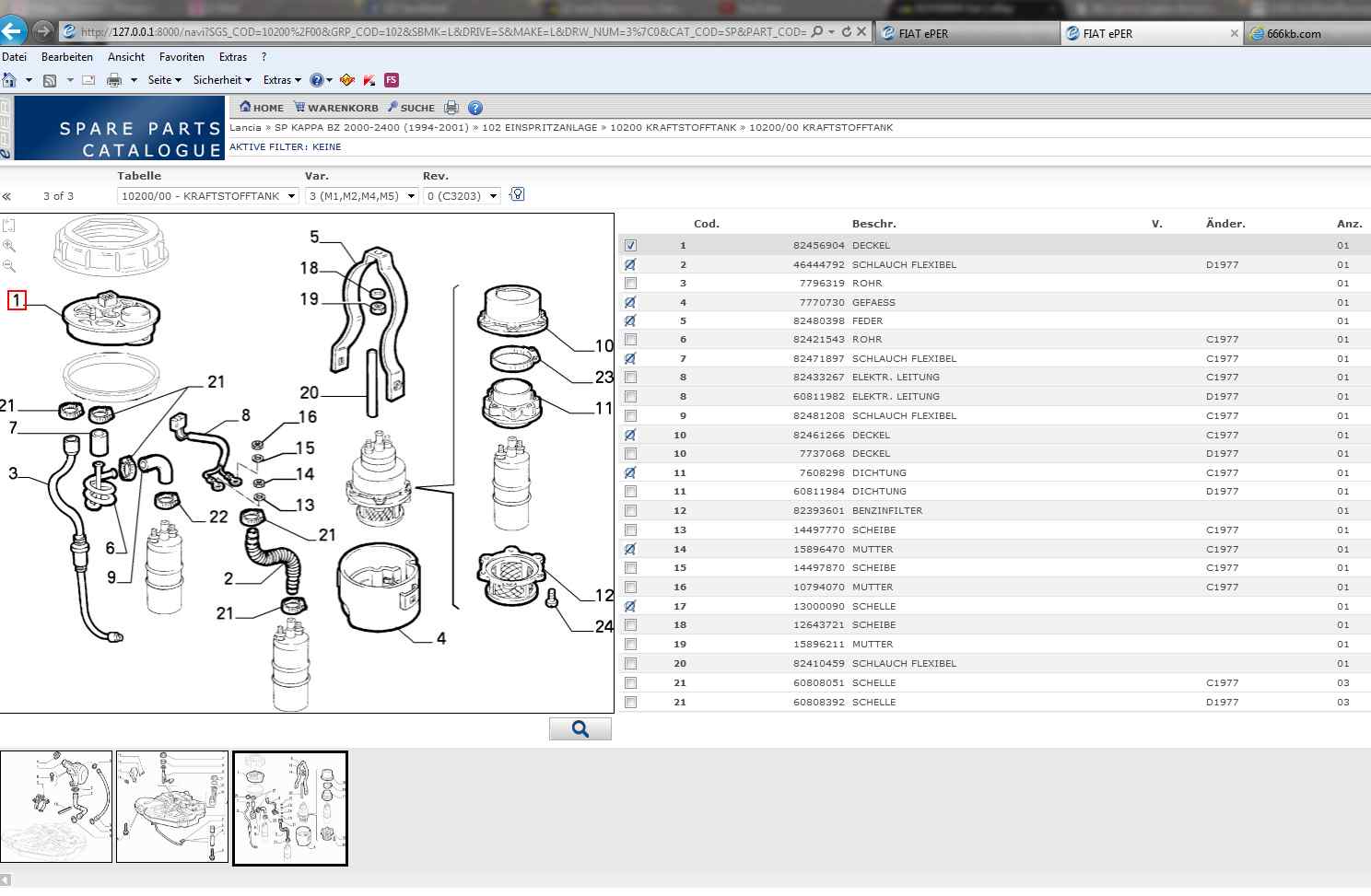The image size is (1371, 896).
Task: Check the box for 82421543 ROHR
Action: (x=630, y=340)
